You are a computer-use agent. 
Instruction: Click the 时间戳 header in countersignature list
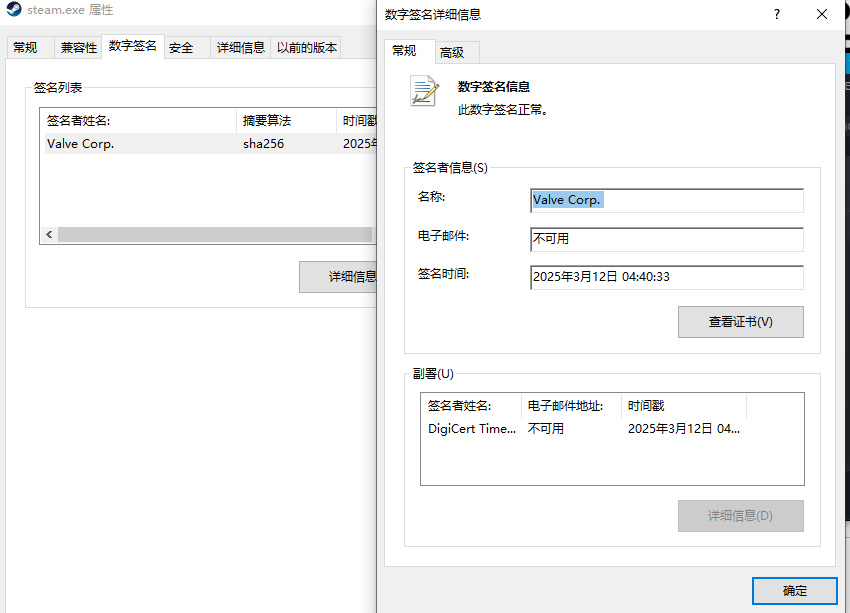[x=684, y=405]
